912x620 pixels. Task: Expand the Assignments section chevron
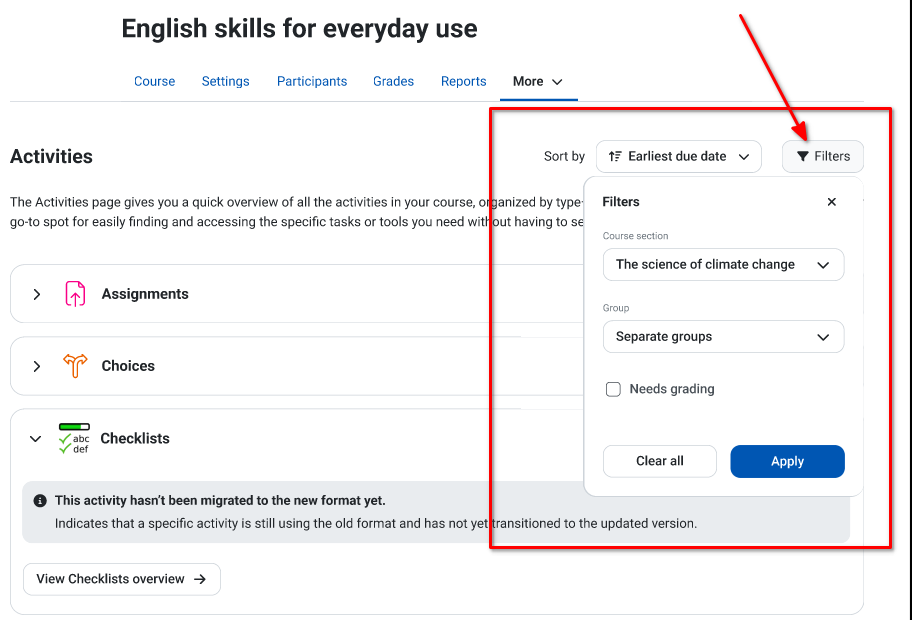37,294
